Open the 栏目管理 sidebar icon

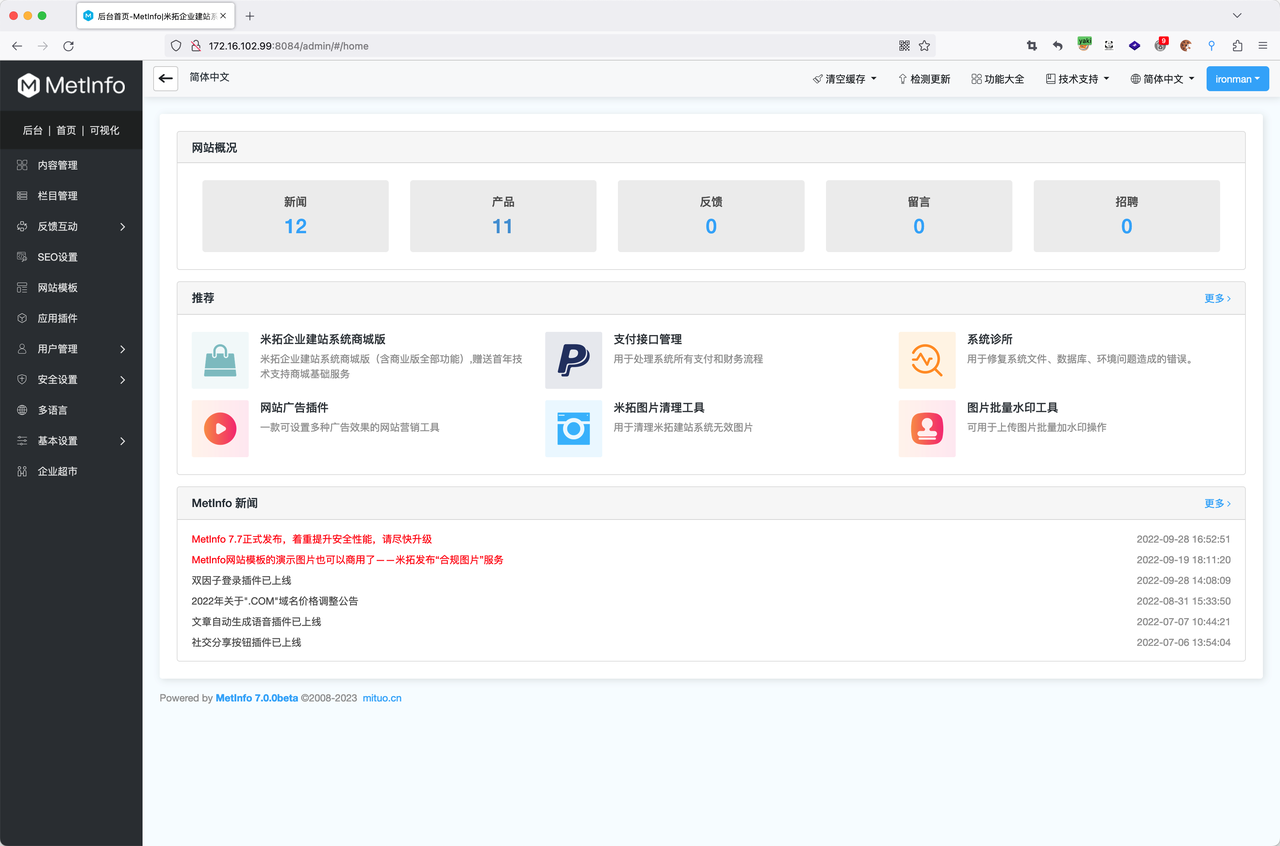point(22,196)
